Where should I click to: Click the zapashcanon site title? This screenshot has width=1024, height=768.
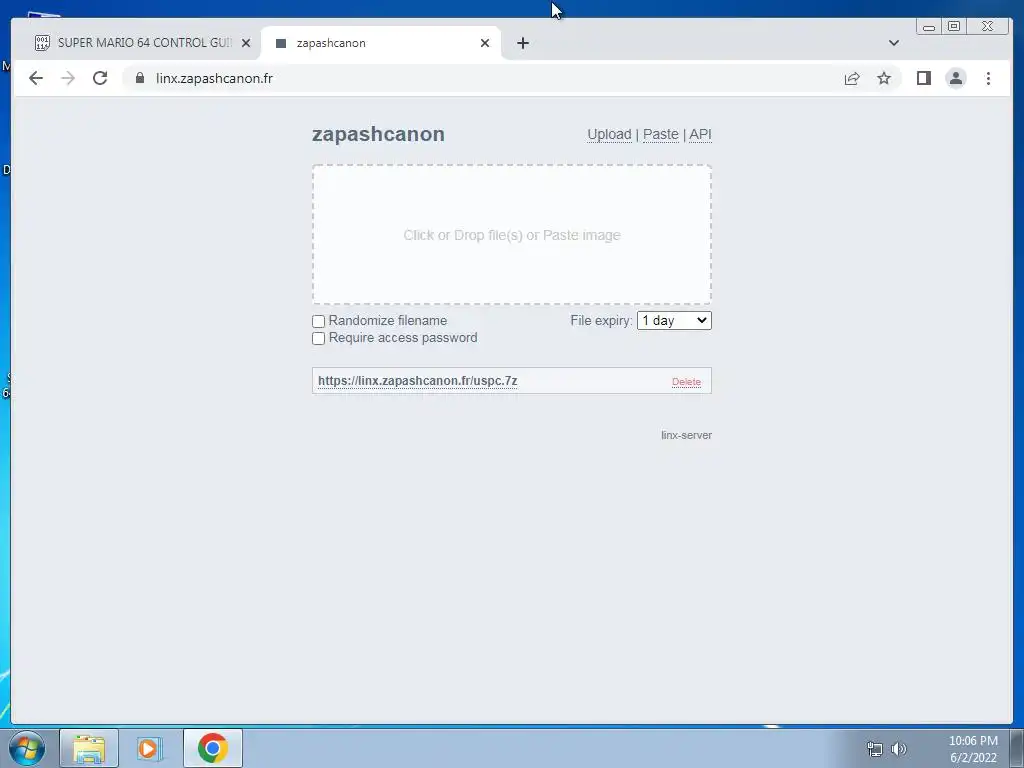coord(378,134)
